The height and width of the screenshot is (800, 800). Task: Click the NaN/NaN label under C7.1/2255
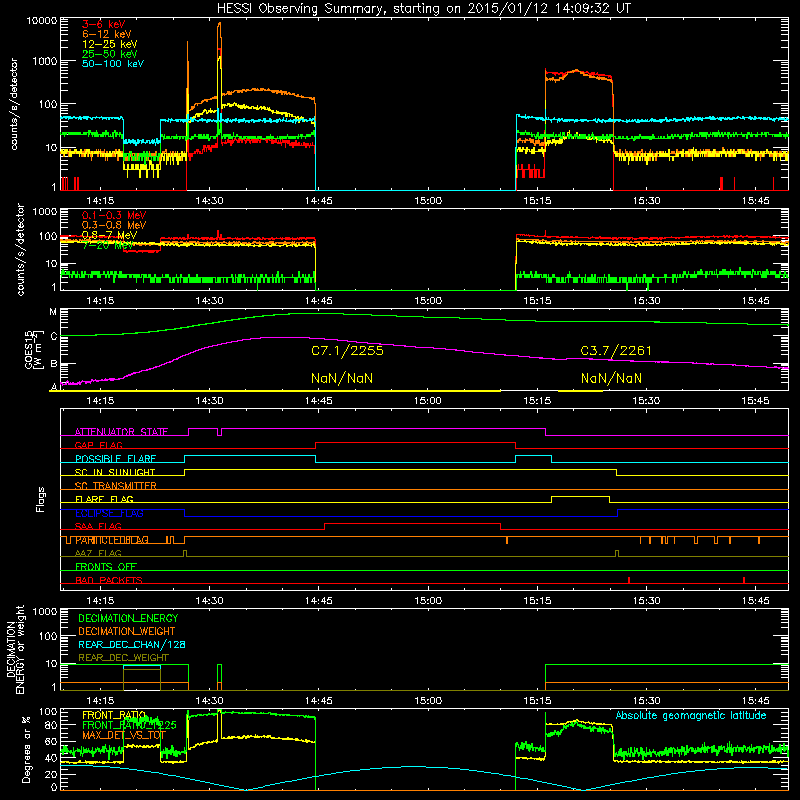tap(342, 379)
